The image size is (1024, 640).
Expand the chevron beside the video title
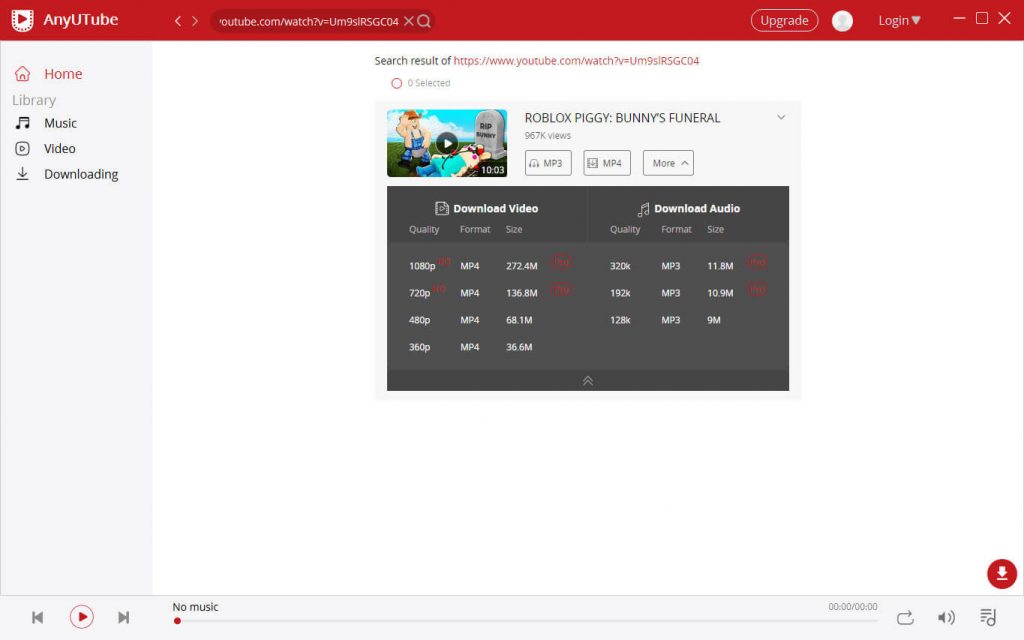pyautogui.click(x=781, y=118)
